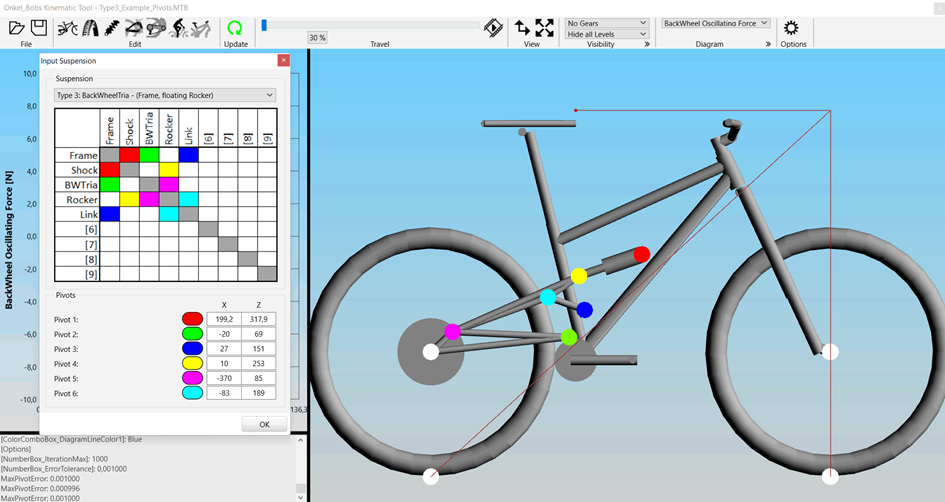Open the suspension type dropdown
The height and width of the screenshot is (502, 945).
coord(165,95)
